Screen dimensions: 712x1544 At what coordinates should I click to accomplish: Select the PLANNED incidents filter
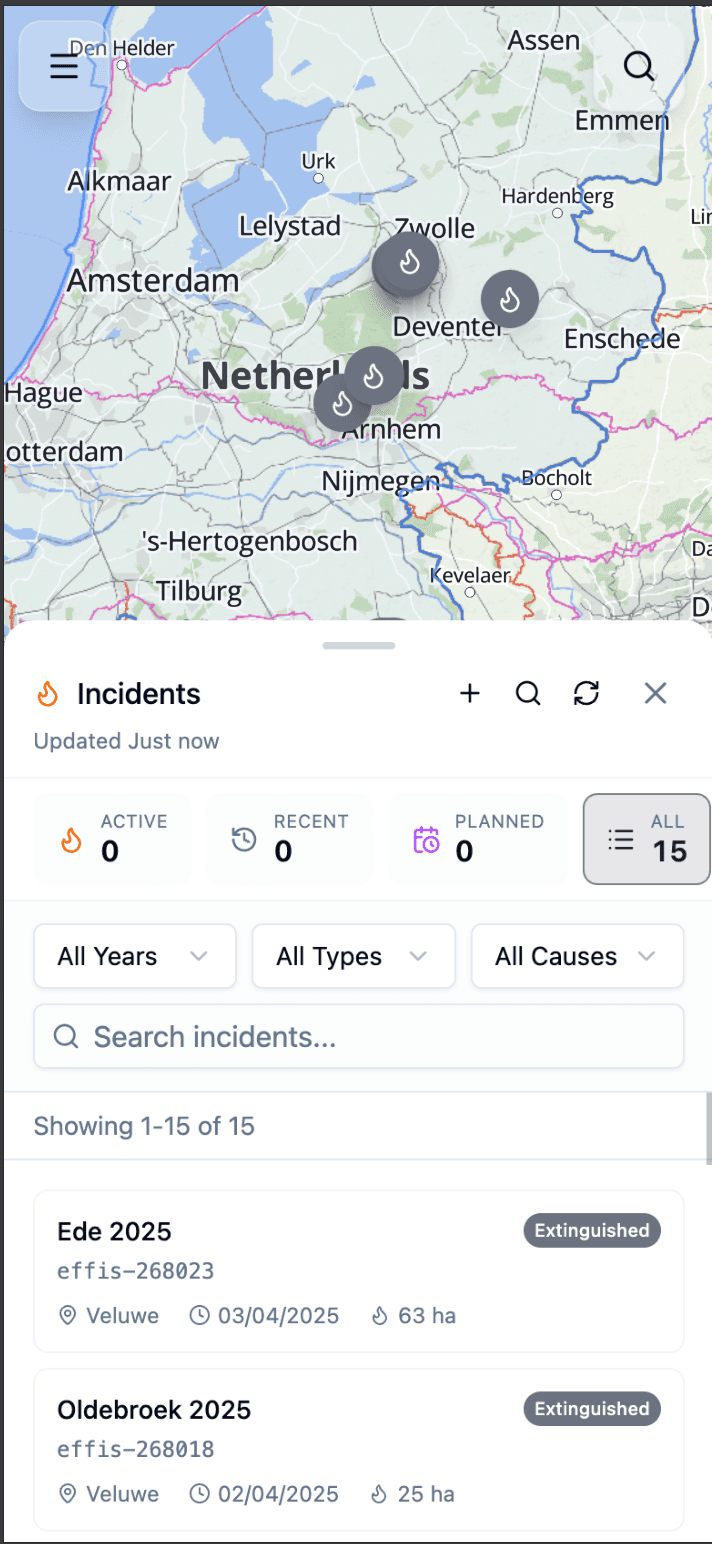point(477,839)
